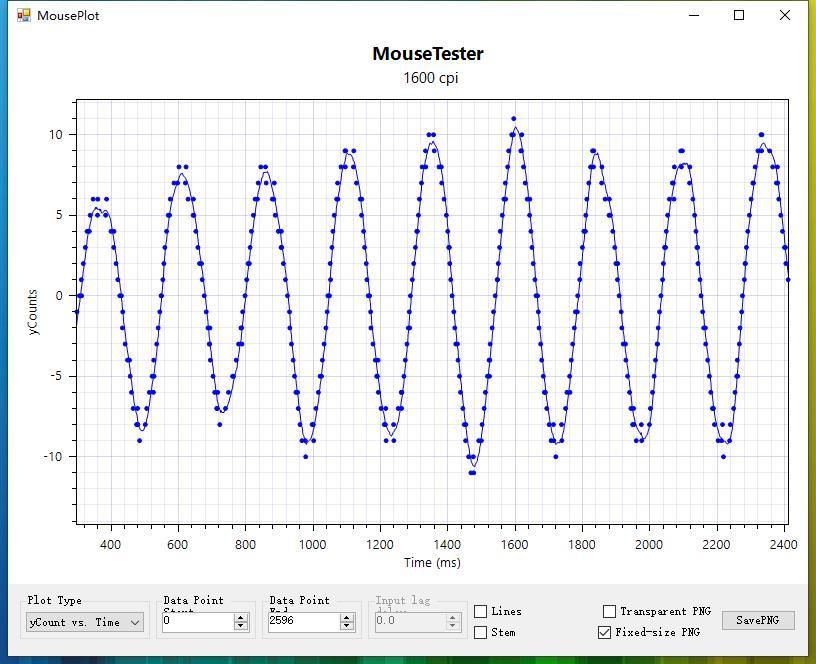The width and height of the screenshot is (816, 664).
Task: Increase Data Point End with up arrow
Action: tap(347, 618)
